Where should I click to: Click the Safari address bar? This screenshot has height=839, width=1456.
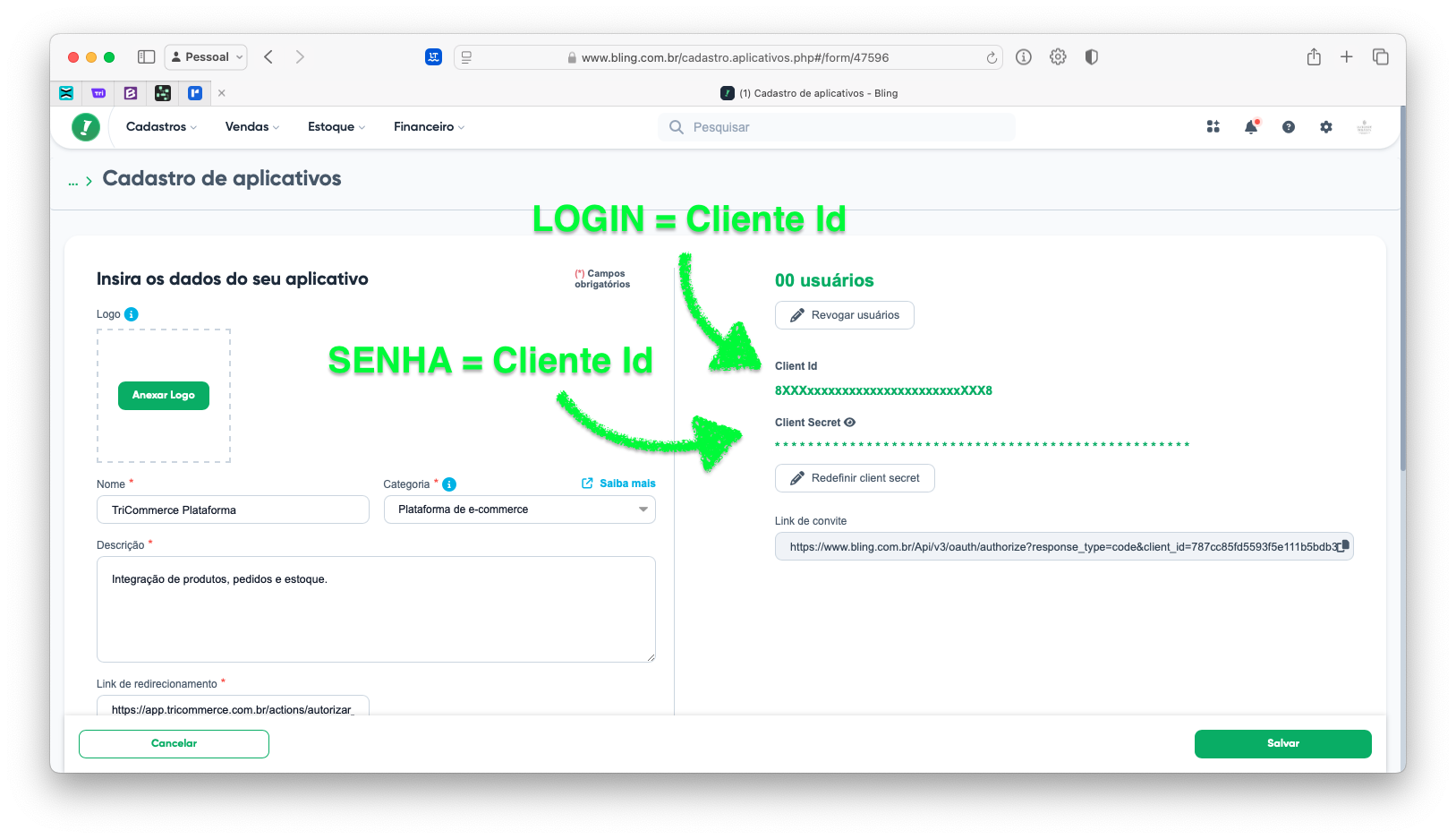tap(728, 57)
